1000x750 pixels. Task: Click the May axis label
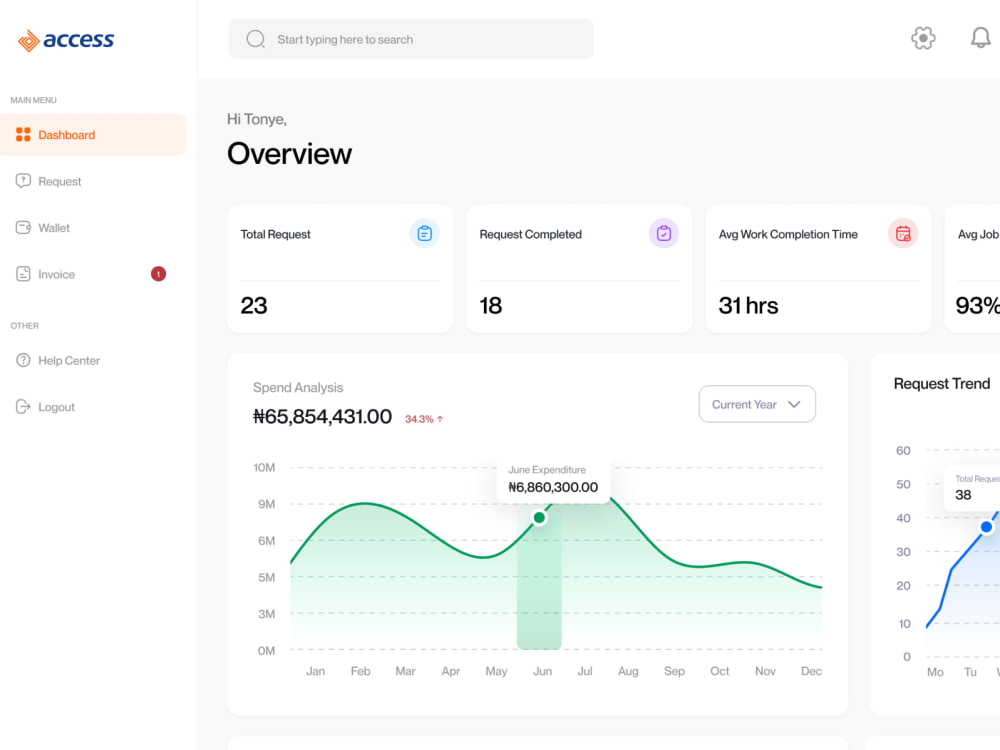pyautogui.click(x=496, y=671)
